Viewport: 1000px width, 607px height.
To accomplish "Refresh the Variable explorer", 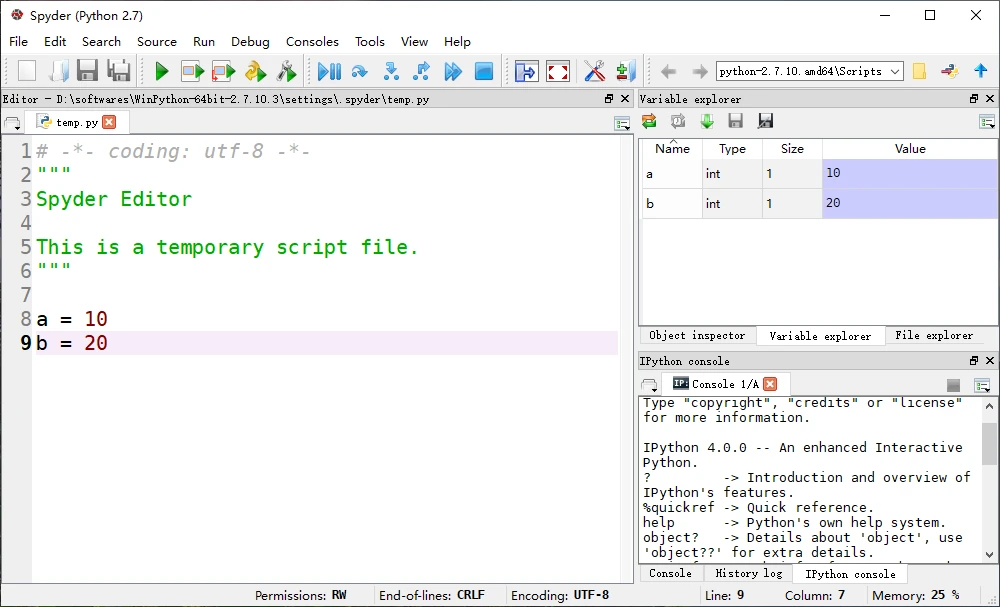I will point(649,121).
